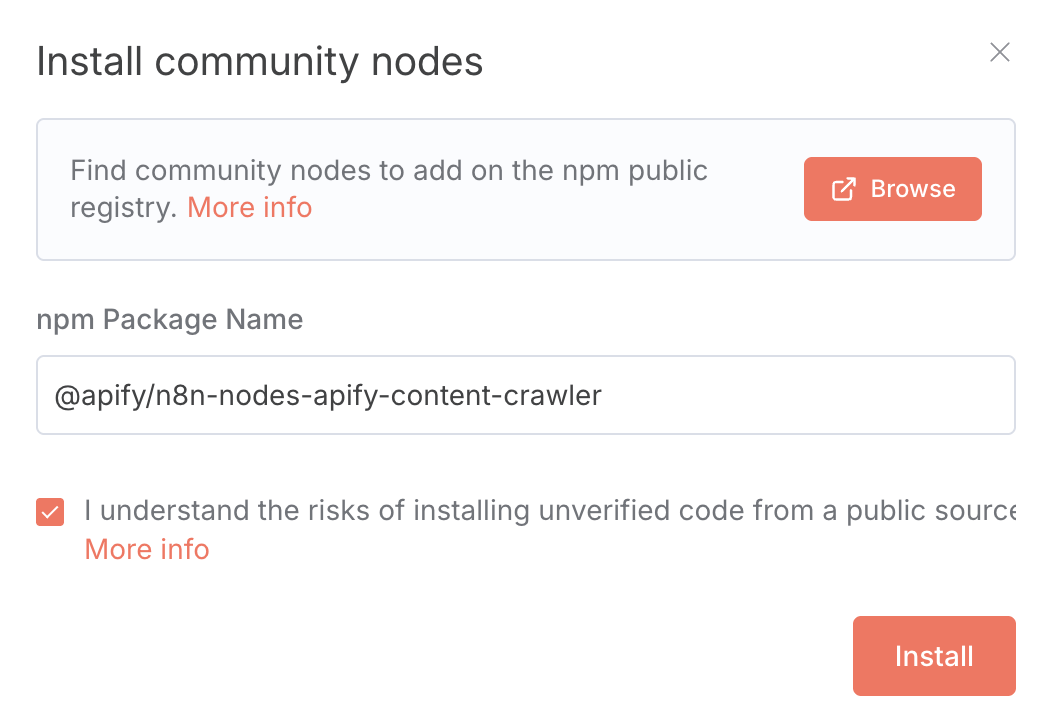The image size is (1056, 728).
Task: Click More info under the risk statement
Action: pos(146,548)
